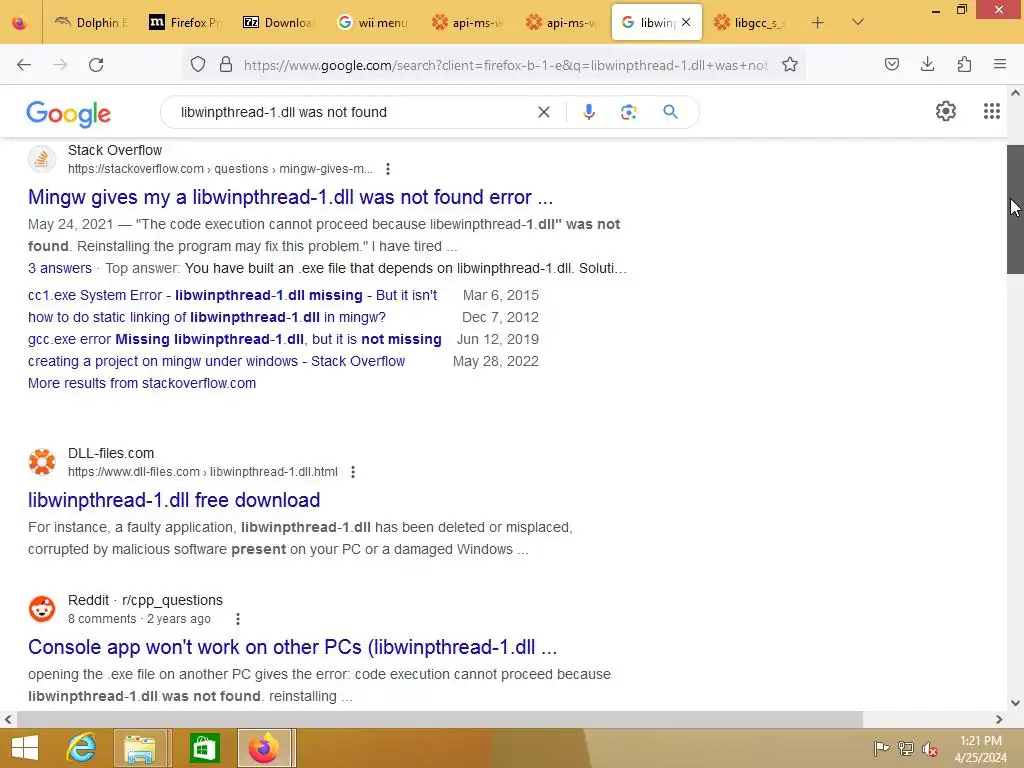Viewport: 1024px width, 768px height.
Task: Click the horizontal scrollbar left arrow
Action: click(x=8, y=720)
